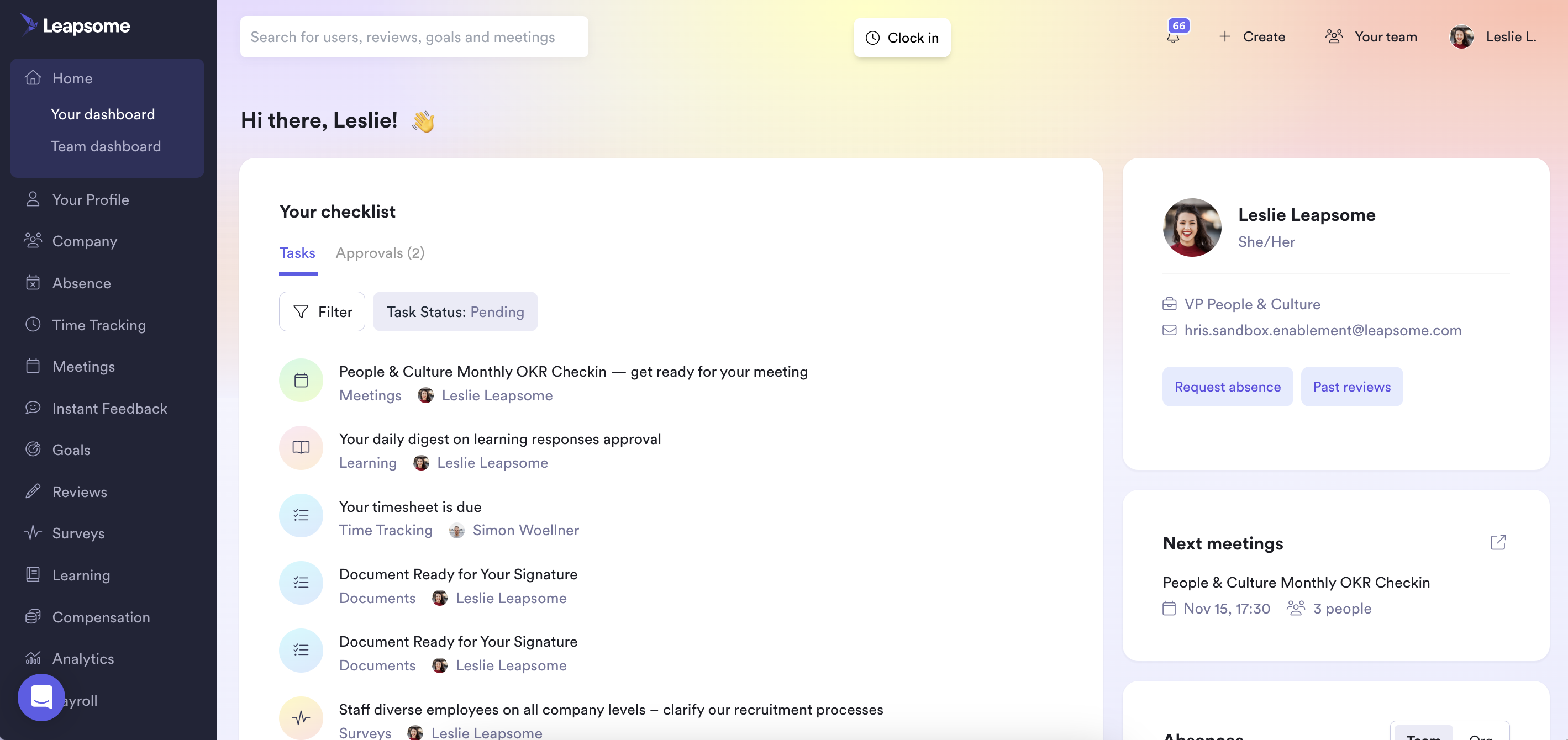Open Team dashboard in the sidebar

pos(106,146)
